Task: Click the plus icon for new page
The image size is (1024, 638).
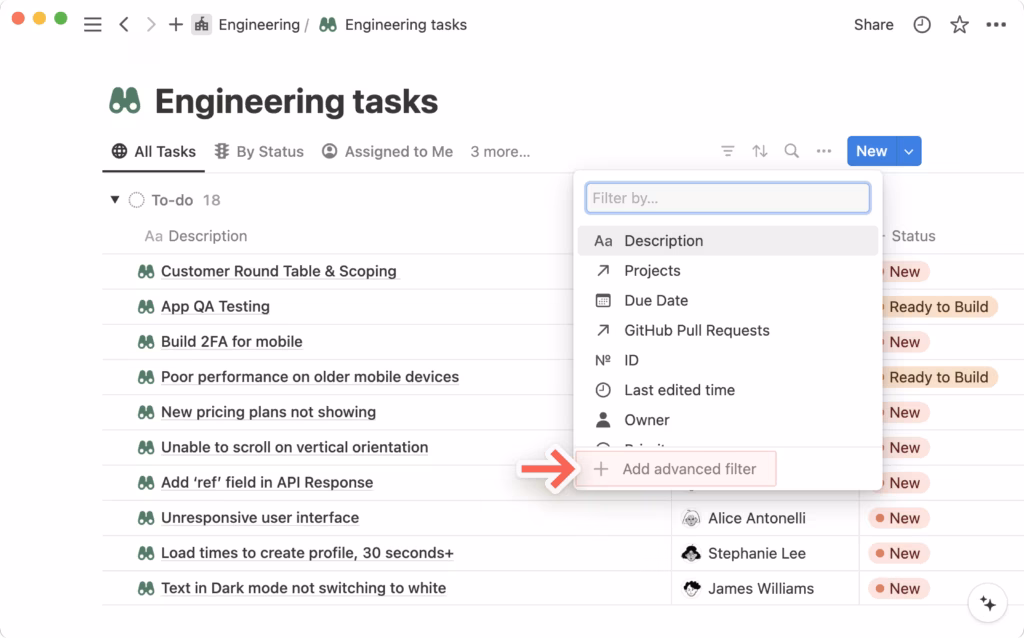Action: [x=176, y=25]
